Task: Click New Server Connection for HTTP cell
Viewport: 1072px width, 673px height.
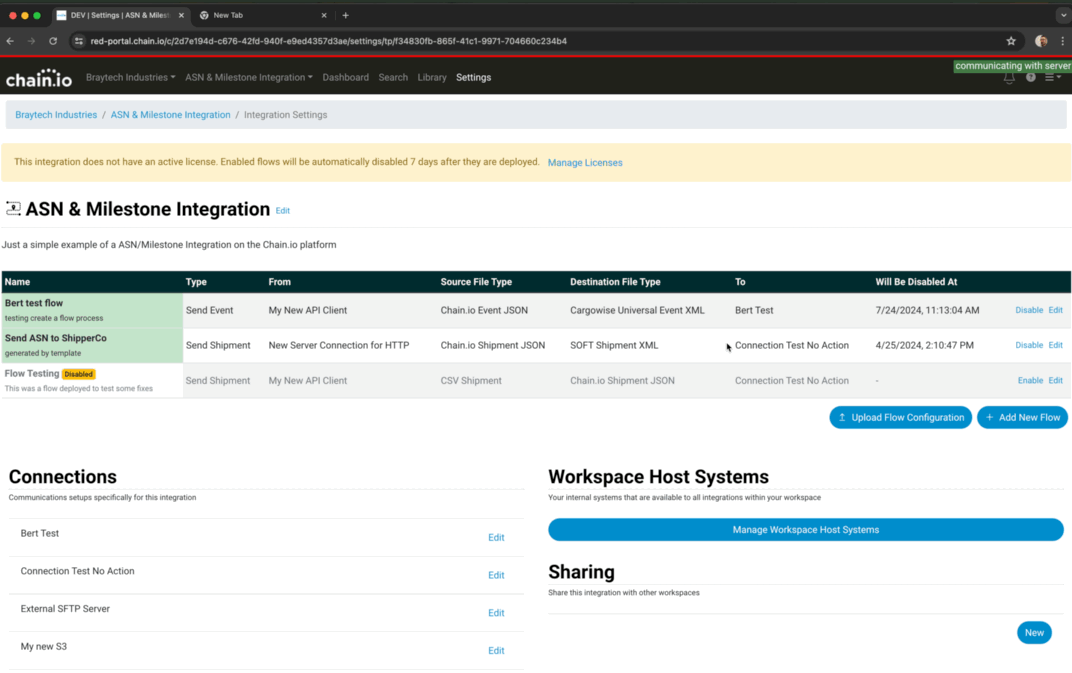Action: click(x=339, y=345)
